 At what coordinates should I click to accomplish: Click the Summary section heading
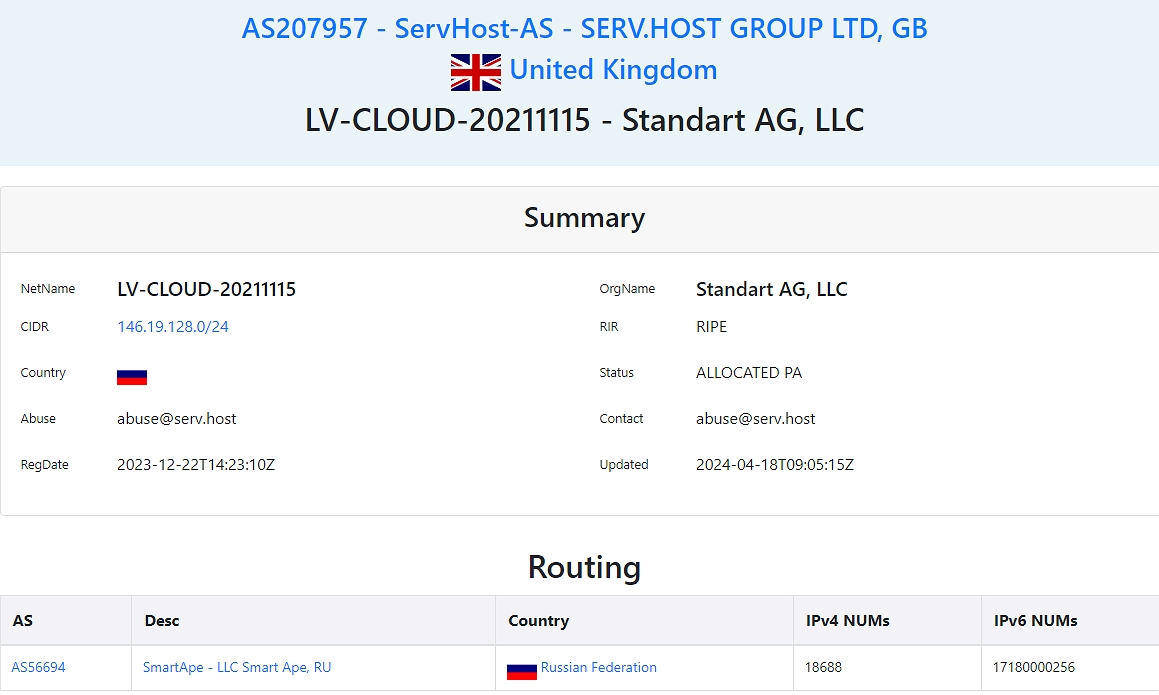tap(584, 218)
